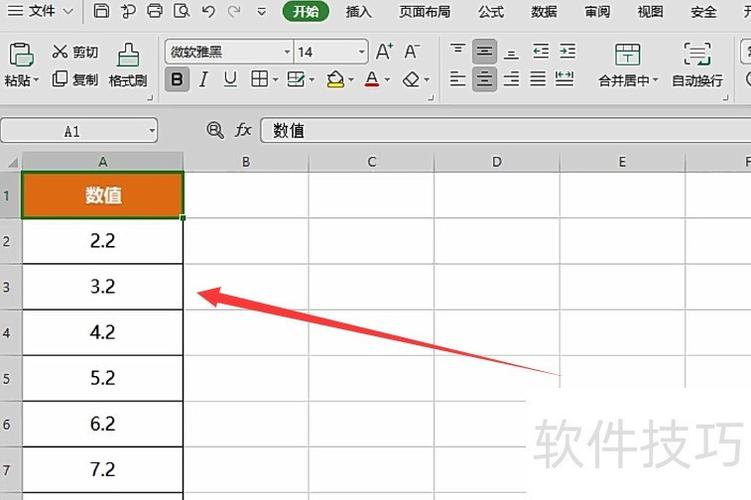The height and width of the screenshot is (500, 751).
Task: Redo the last action
Action: [234, 11]
